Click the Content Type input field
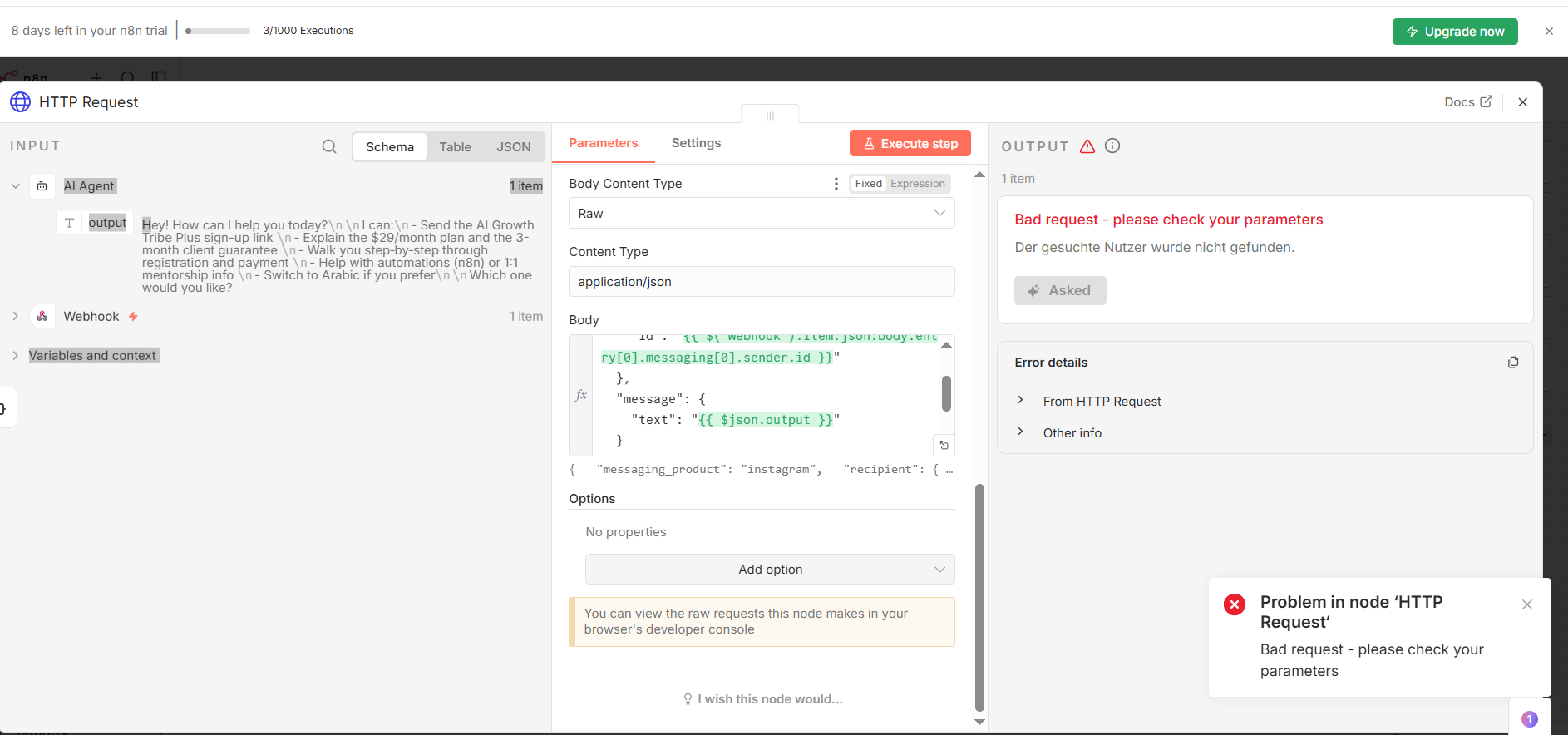Image resolution: width=1568 pixels, height=735 pixels. tap(762, 282)
